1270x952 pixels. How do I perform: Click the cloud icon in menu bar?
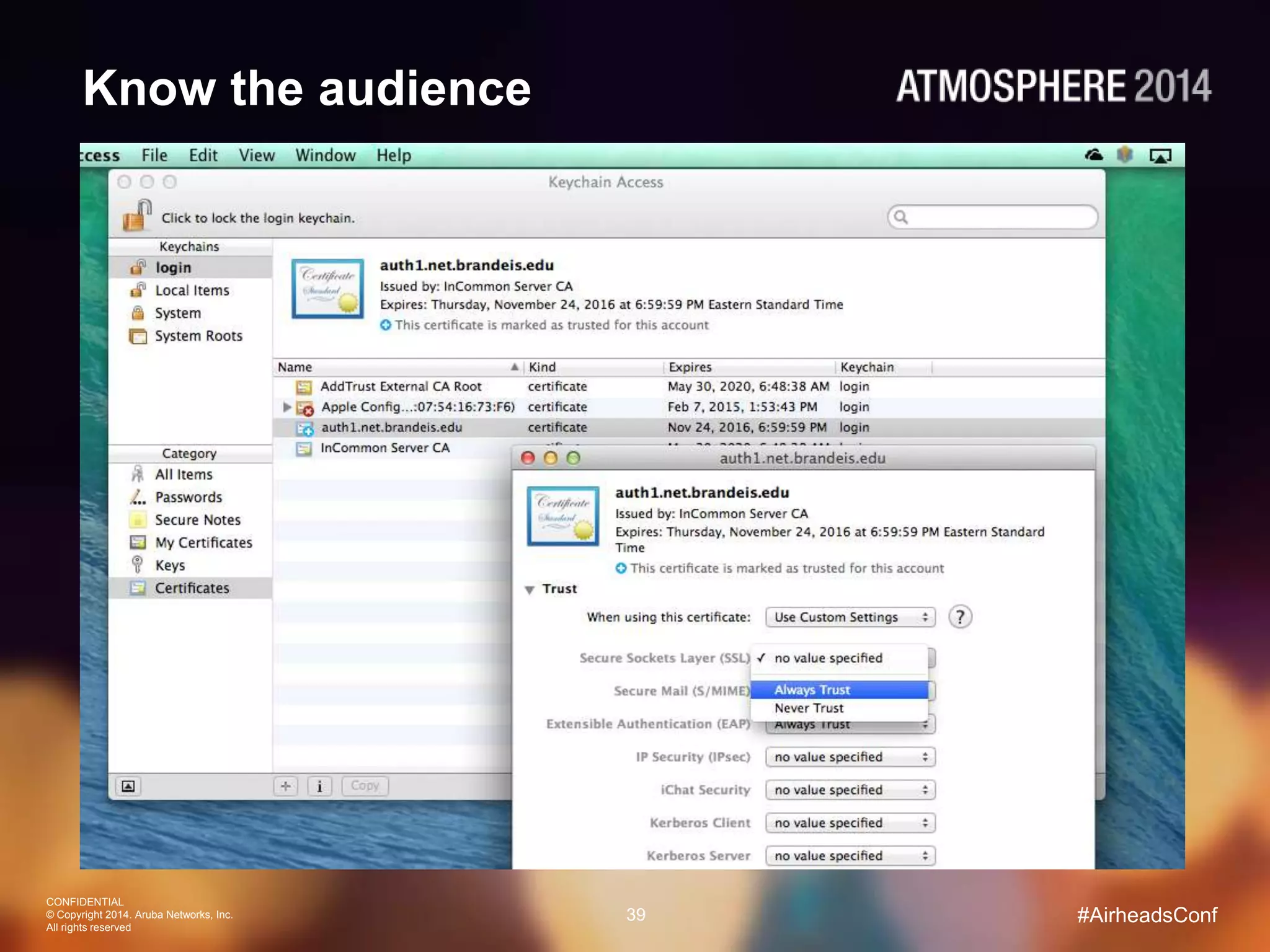[x=1094, y=154]
